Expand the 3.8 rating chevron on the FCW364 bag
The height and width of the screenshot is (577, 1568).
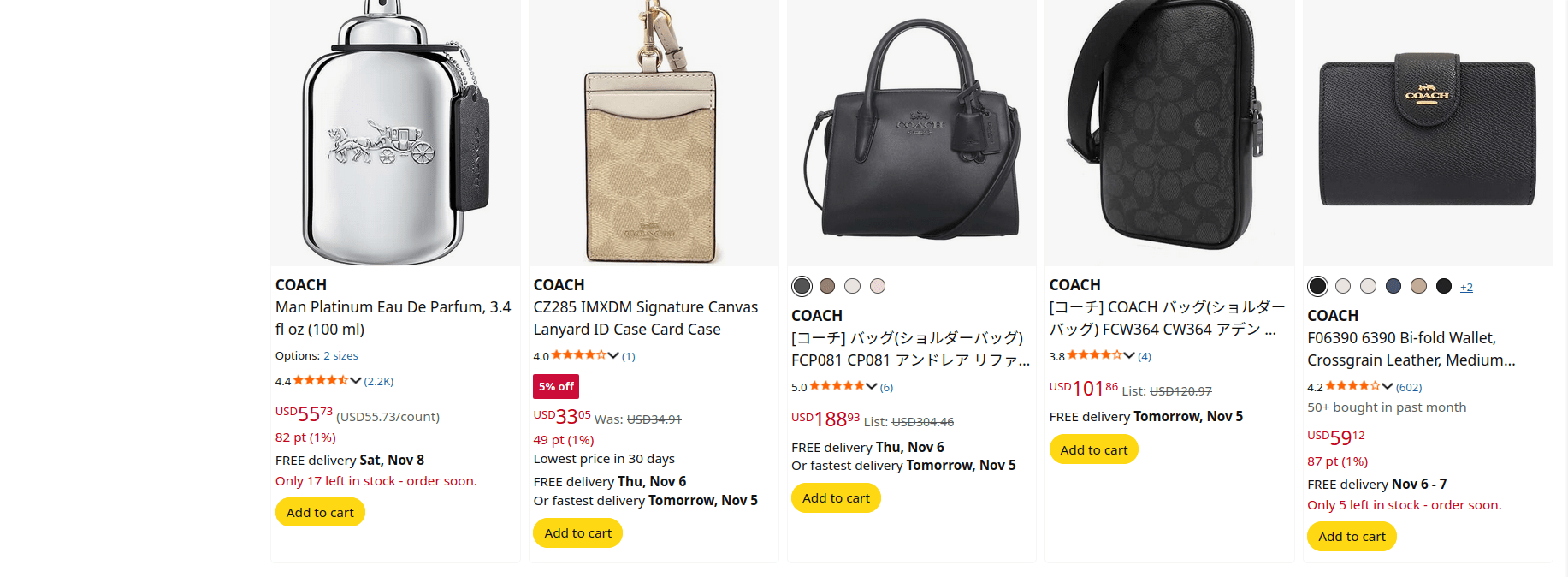click(1129, 356)
